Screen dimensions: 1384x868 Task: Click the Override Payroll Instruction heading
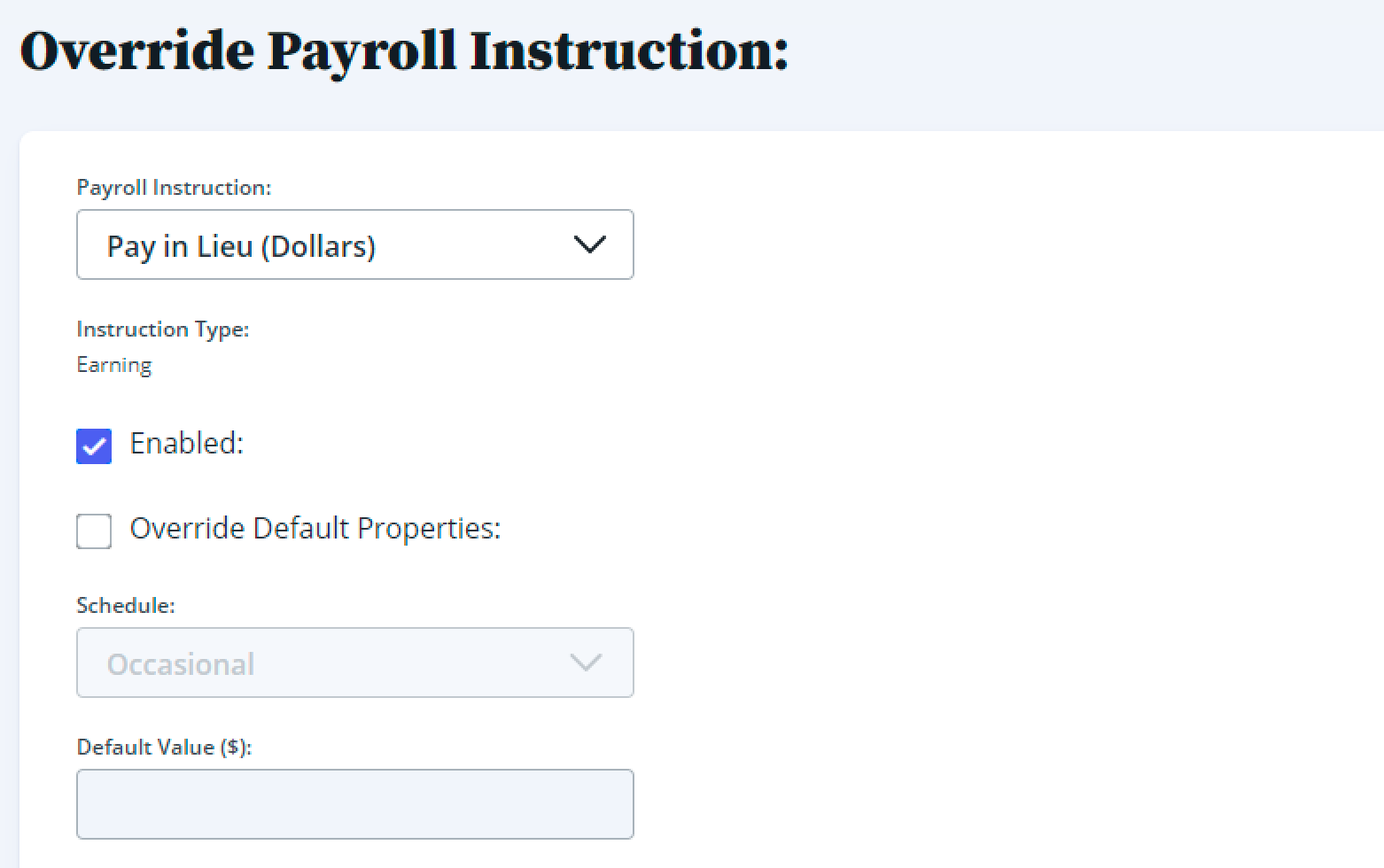[x=404, y=51]
